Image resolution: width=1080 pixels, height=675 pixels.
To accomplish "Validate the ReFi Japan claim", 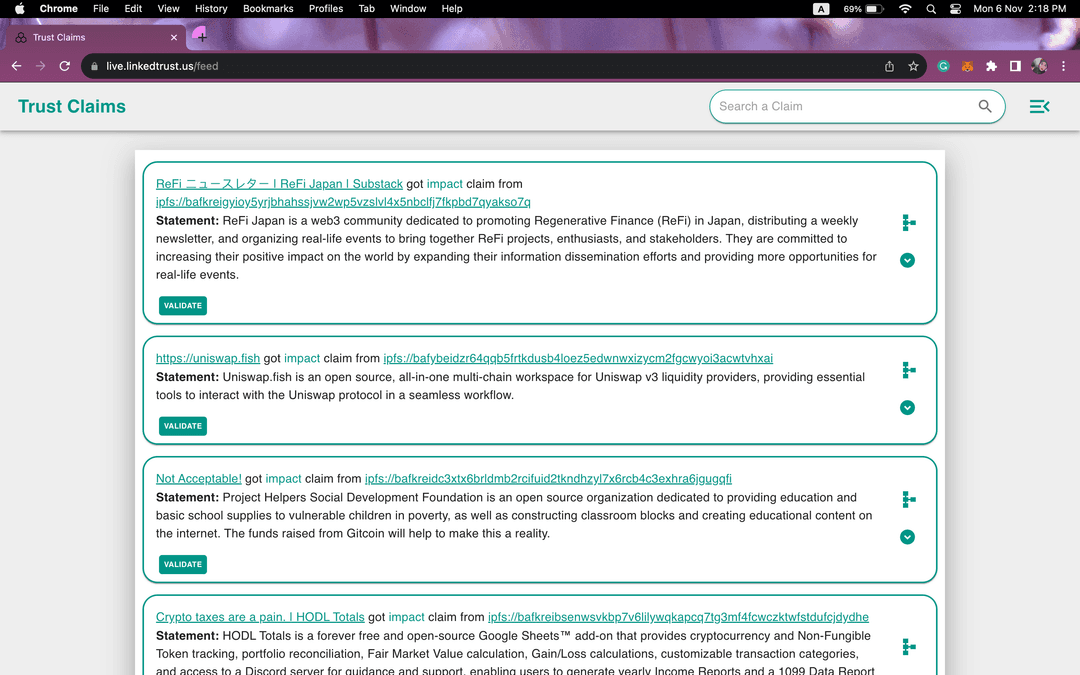I will [x=183, y=306].
